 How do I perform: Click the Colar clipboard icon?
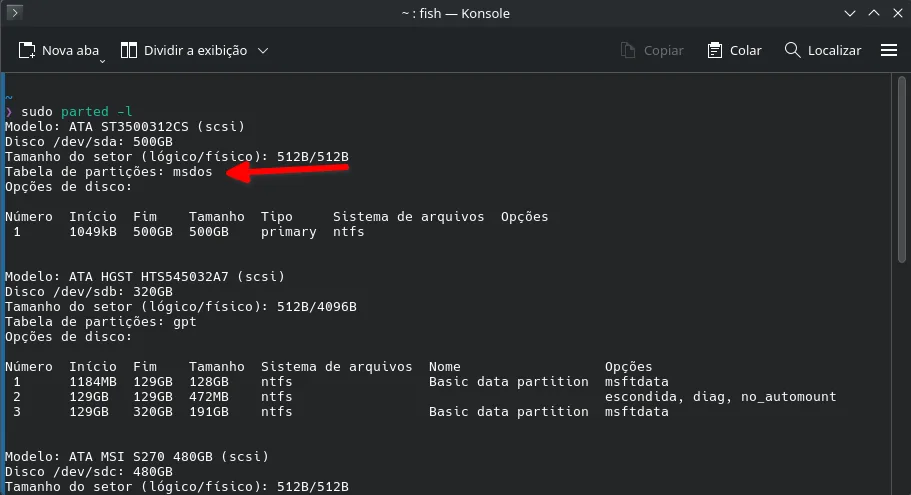(715, 51)
